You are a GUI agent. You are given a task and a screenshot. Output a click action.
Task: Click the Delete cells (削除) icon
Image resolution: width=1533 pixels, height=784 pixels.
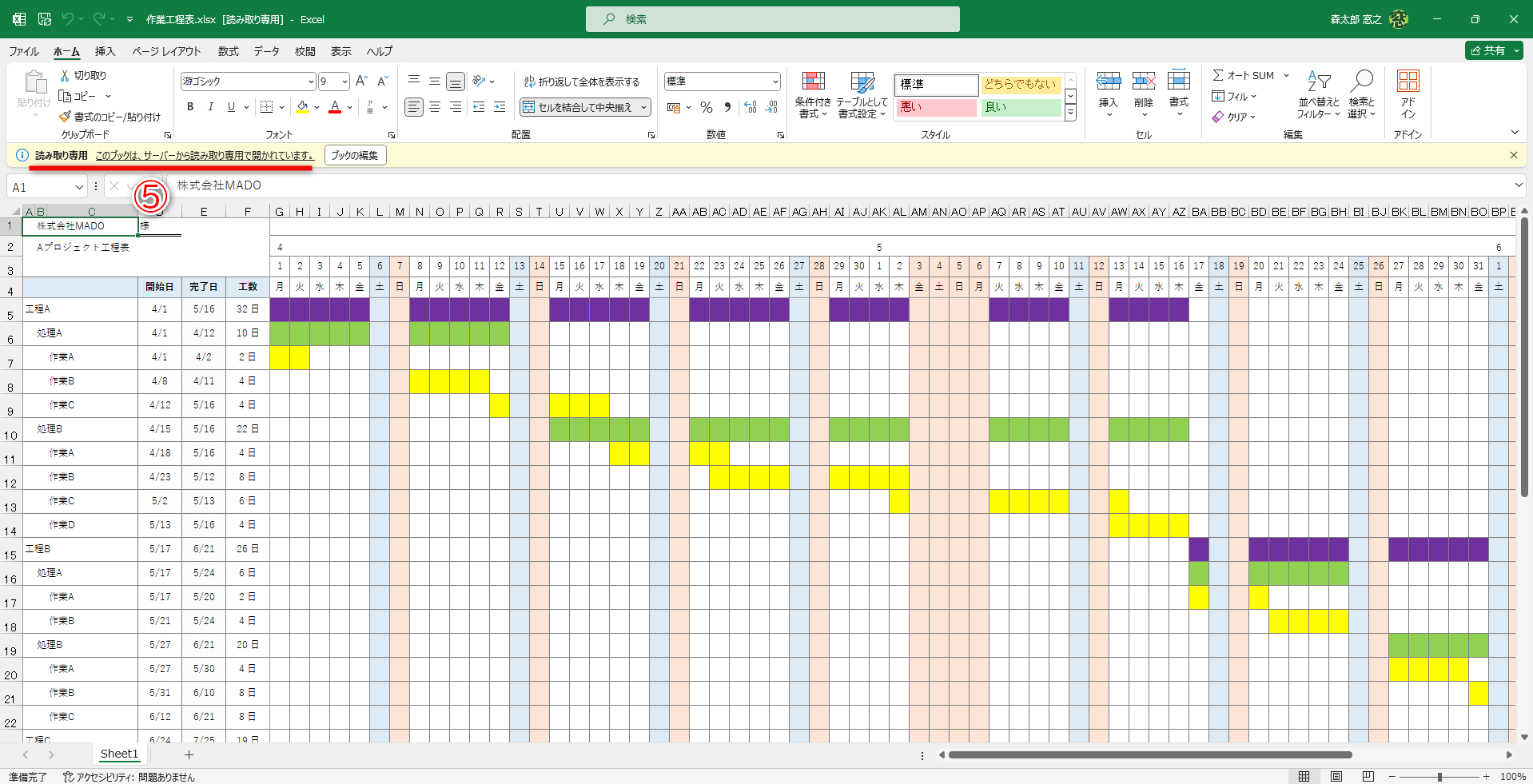pyautogui.click(x=1144, y=82)
